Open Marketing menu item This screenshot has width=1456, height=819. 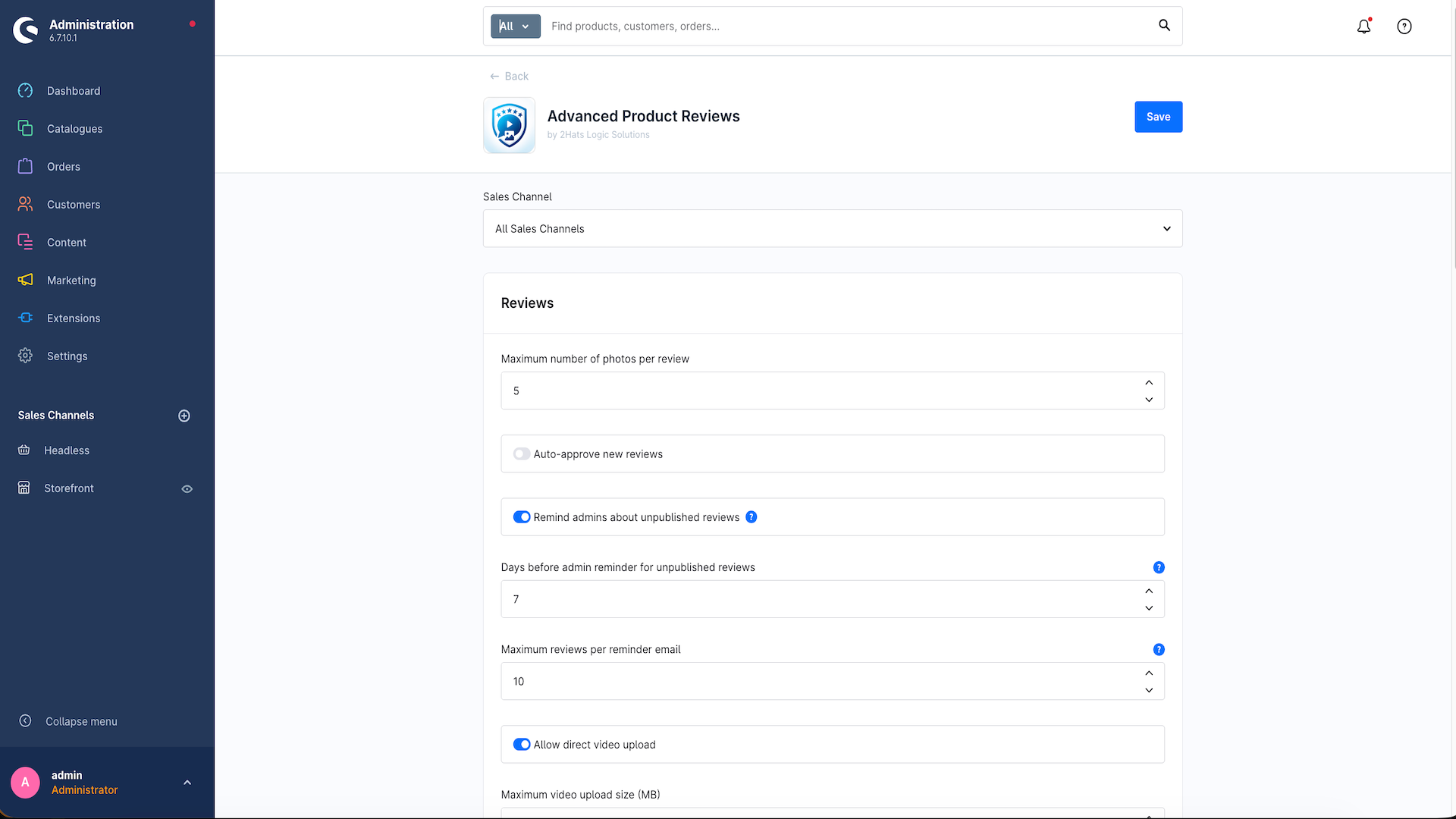71,281
